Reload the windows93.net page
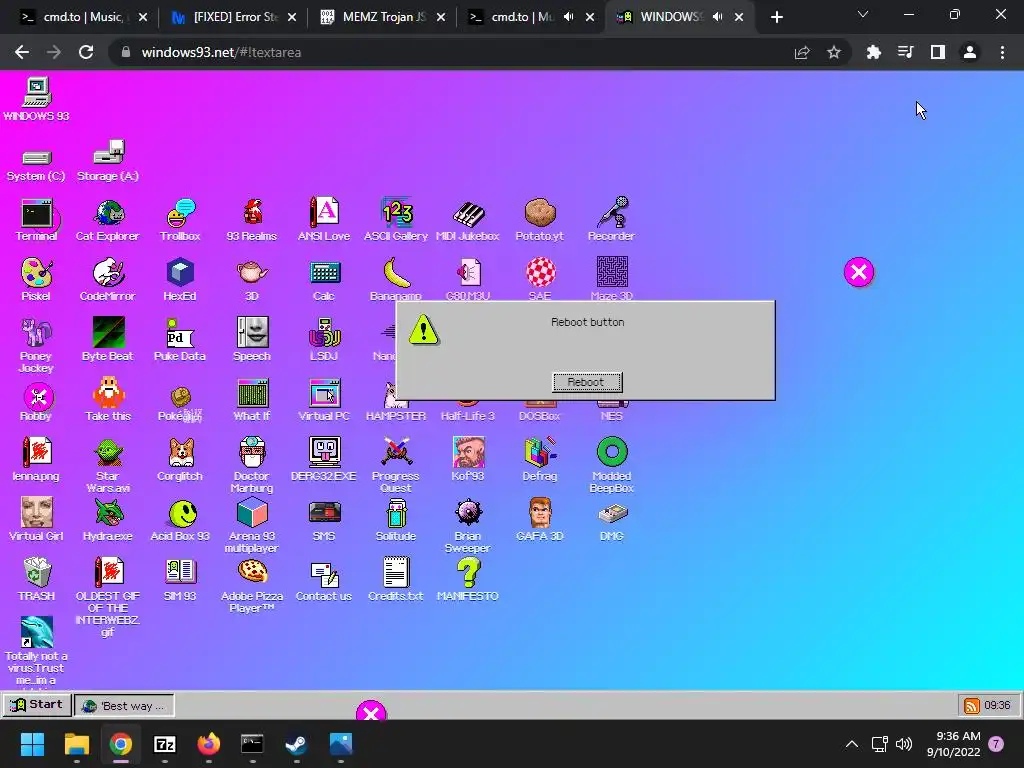Image resolution: width=1024 pixels, height=768 pixels. coord(86,52)
